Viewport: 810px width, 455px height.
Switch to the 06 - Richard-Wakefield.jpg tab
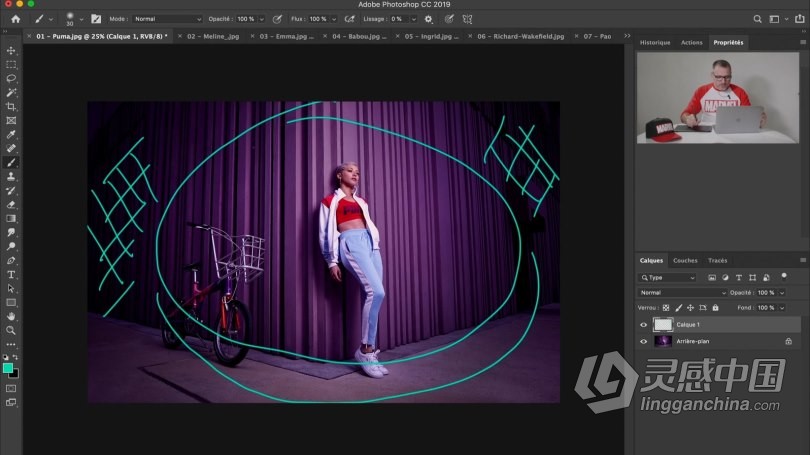click(x=521, y=36)
